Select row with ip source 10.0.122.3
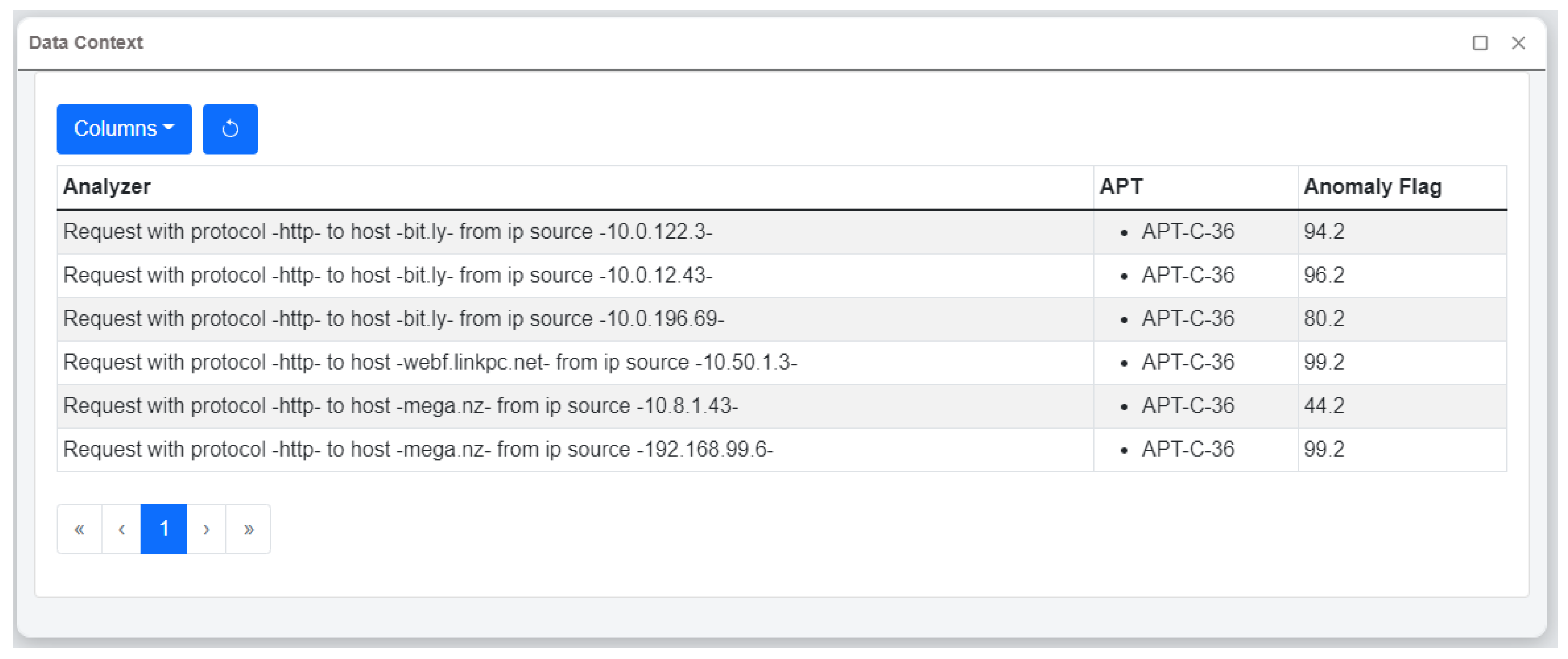Viewport: 1568px width, 659px height. click(388, 232)
